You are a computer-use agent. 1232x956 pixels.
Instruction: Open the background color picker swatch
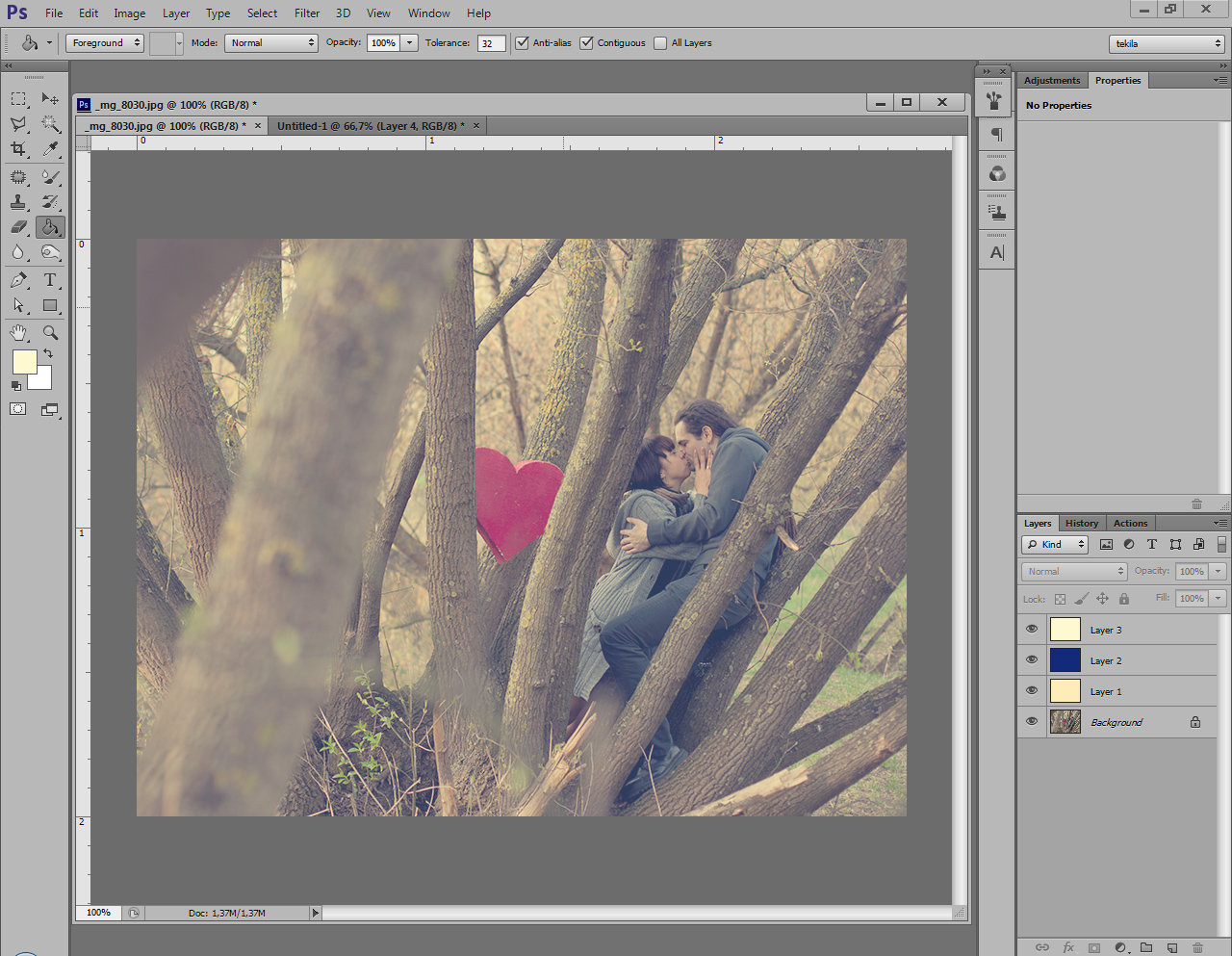42,380
